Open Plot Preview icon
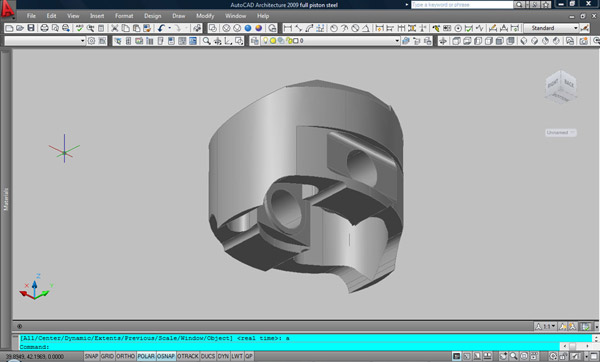Screen dimensions: 600x362 pos(55,28)
